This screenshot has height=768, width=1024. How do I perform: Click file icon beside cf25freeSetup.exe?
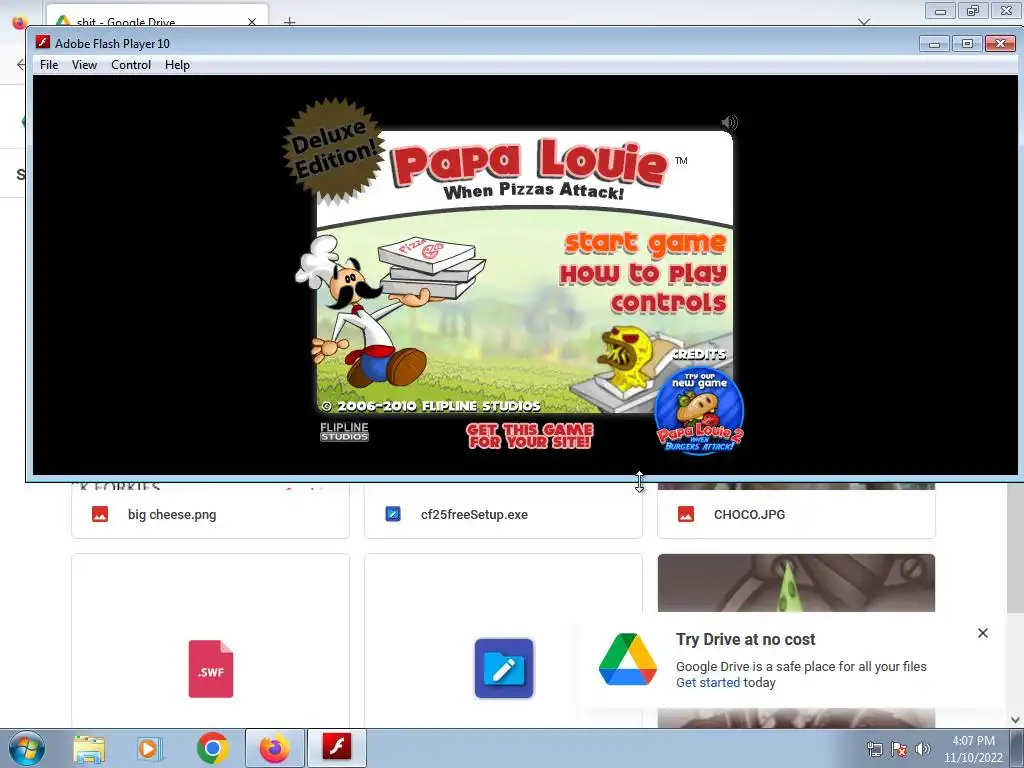point(392,514)
